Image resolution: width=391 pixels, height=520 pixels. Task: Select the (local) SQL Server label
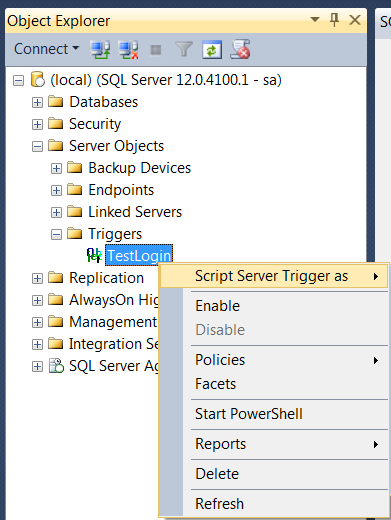166,80
